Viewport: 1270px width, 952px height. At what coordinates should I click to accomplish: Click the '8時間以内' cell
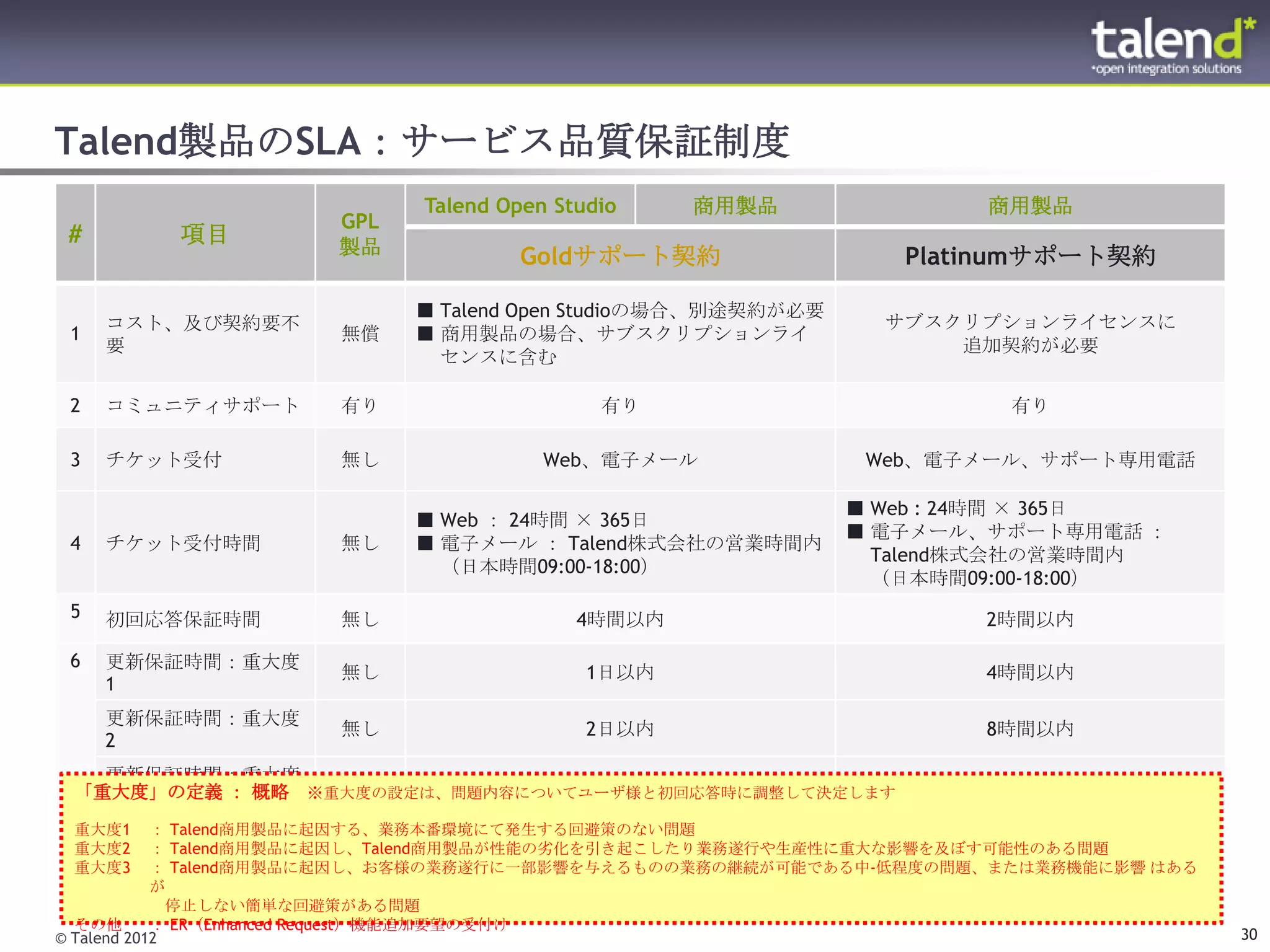click(1030, 728)
